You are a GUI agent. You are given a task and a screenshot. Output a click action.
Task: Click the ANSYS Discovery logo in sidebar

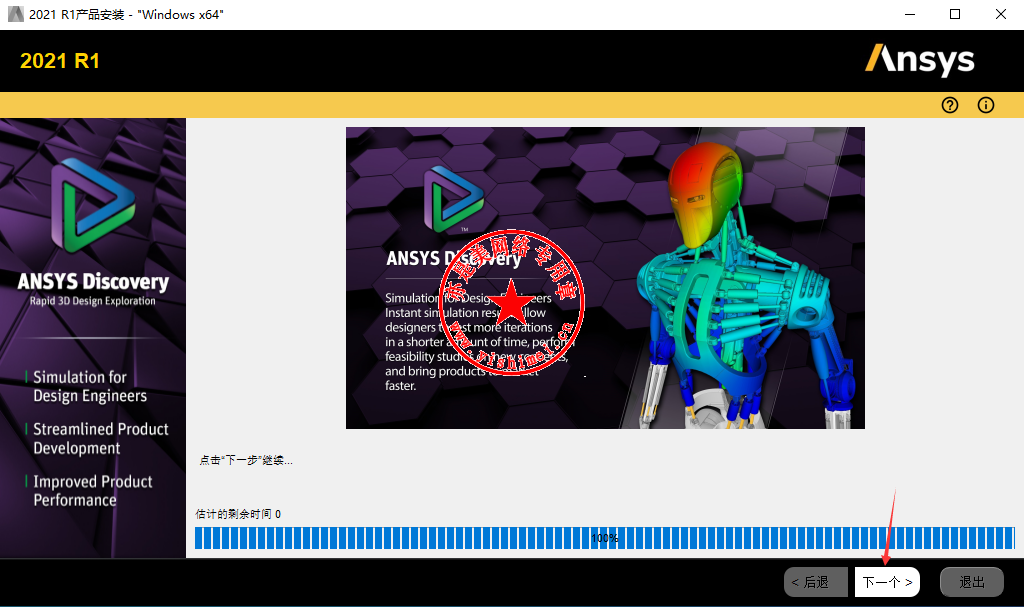pos(93,205)
